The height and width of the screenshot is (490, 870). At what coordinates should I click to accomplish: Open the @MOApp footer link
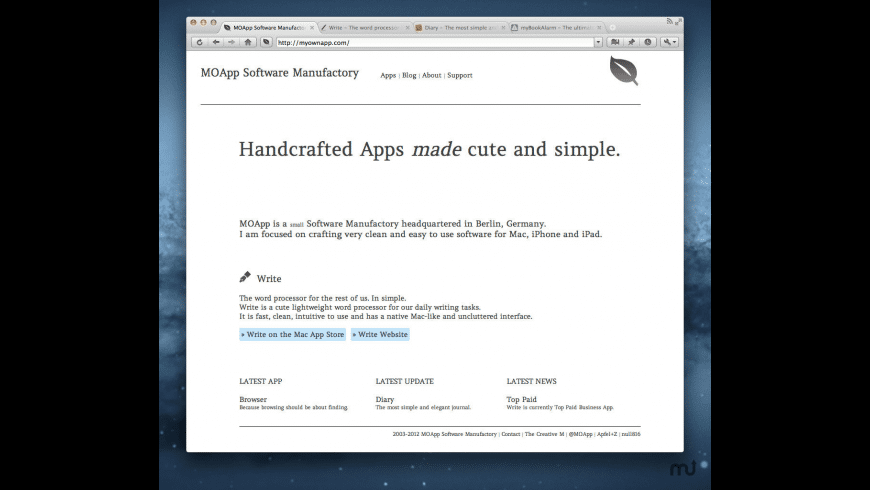click(x=580, y=435)
